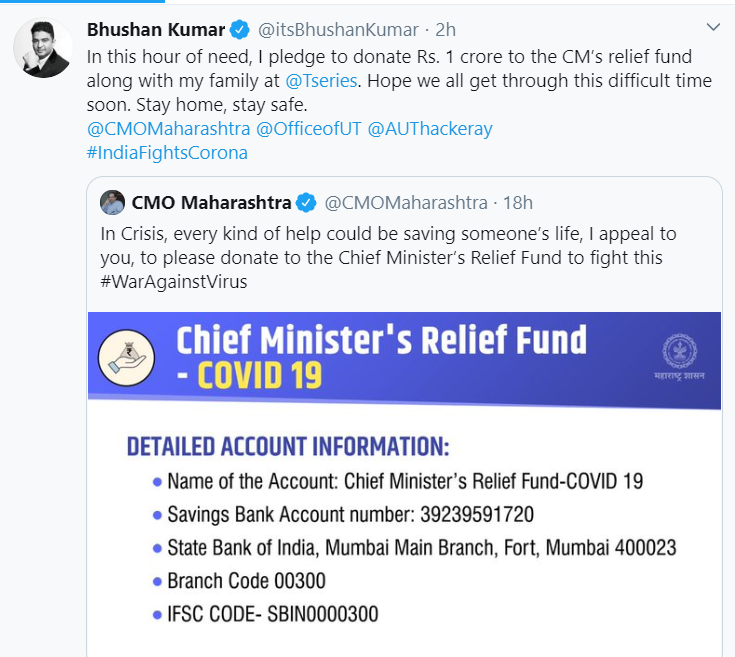
Task: Click the #IndiaFightsCorona hashtag
Action: 168,153
